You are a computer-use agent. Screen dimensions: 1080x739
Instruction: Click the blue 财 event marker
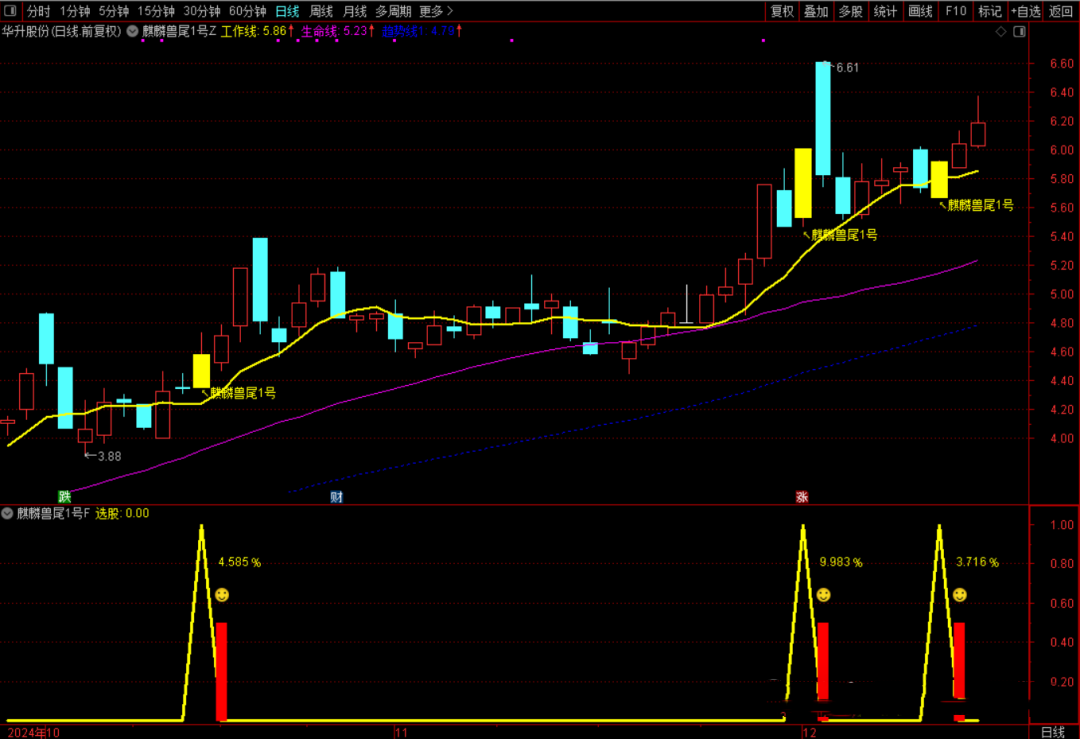point(337,496)
